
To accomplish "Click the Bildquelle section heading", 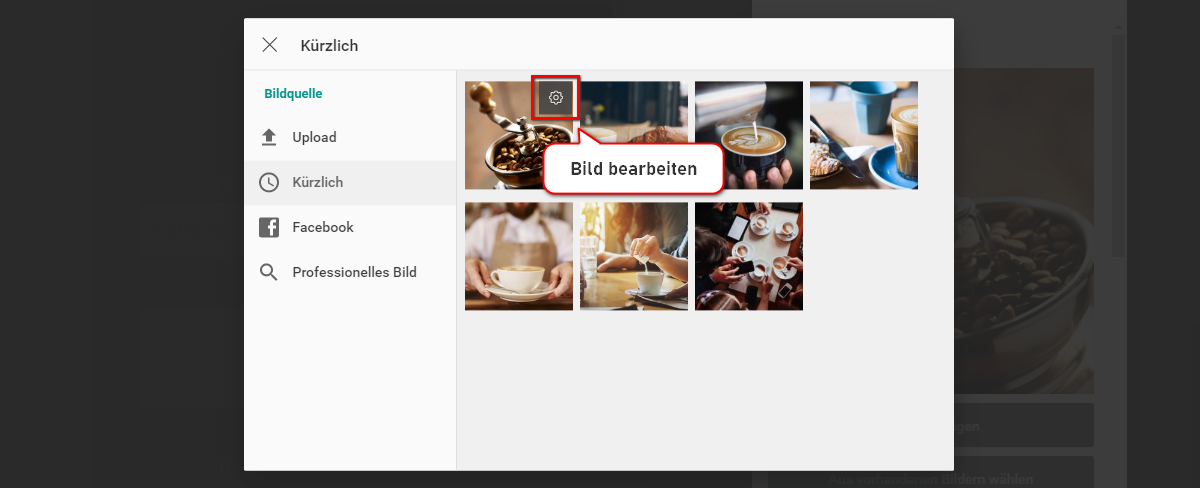I will [293, 94].
